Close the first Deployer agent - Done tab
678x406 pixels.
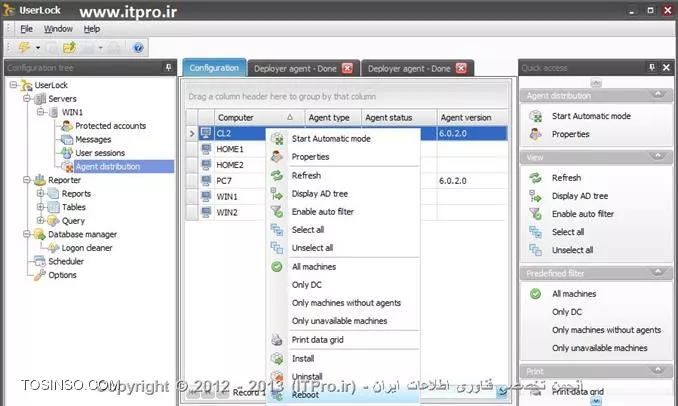[347, 68]
